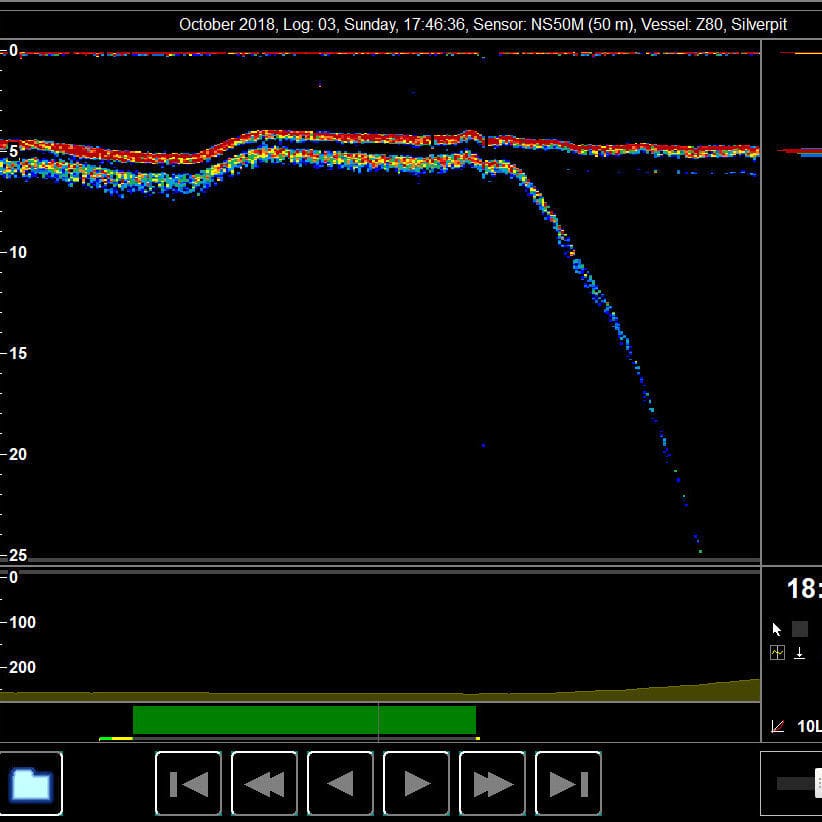Select the green playback range bar
The height and width of the screenshot is (822, 822).
(305, 717)
